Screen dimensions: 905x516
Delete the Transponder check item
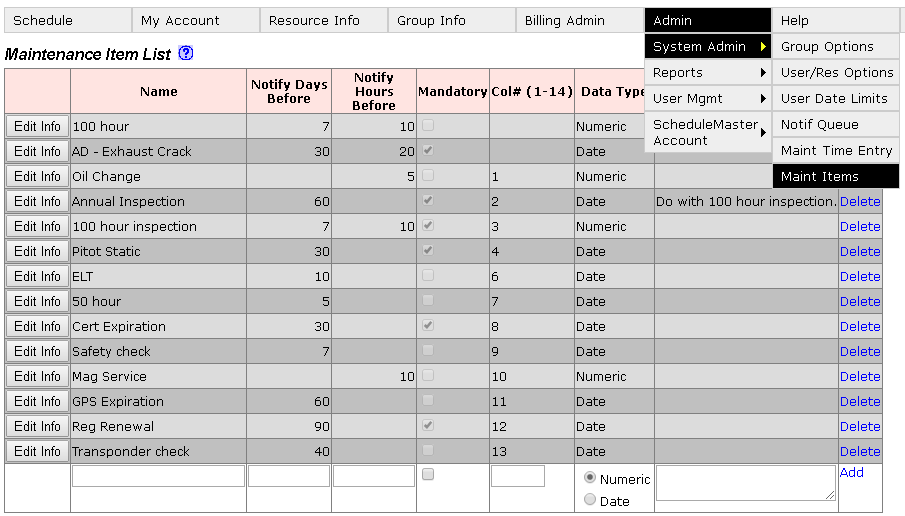pyautogui.click(x=860, y=451)
